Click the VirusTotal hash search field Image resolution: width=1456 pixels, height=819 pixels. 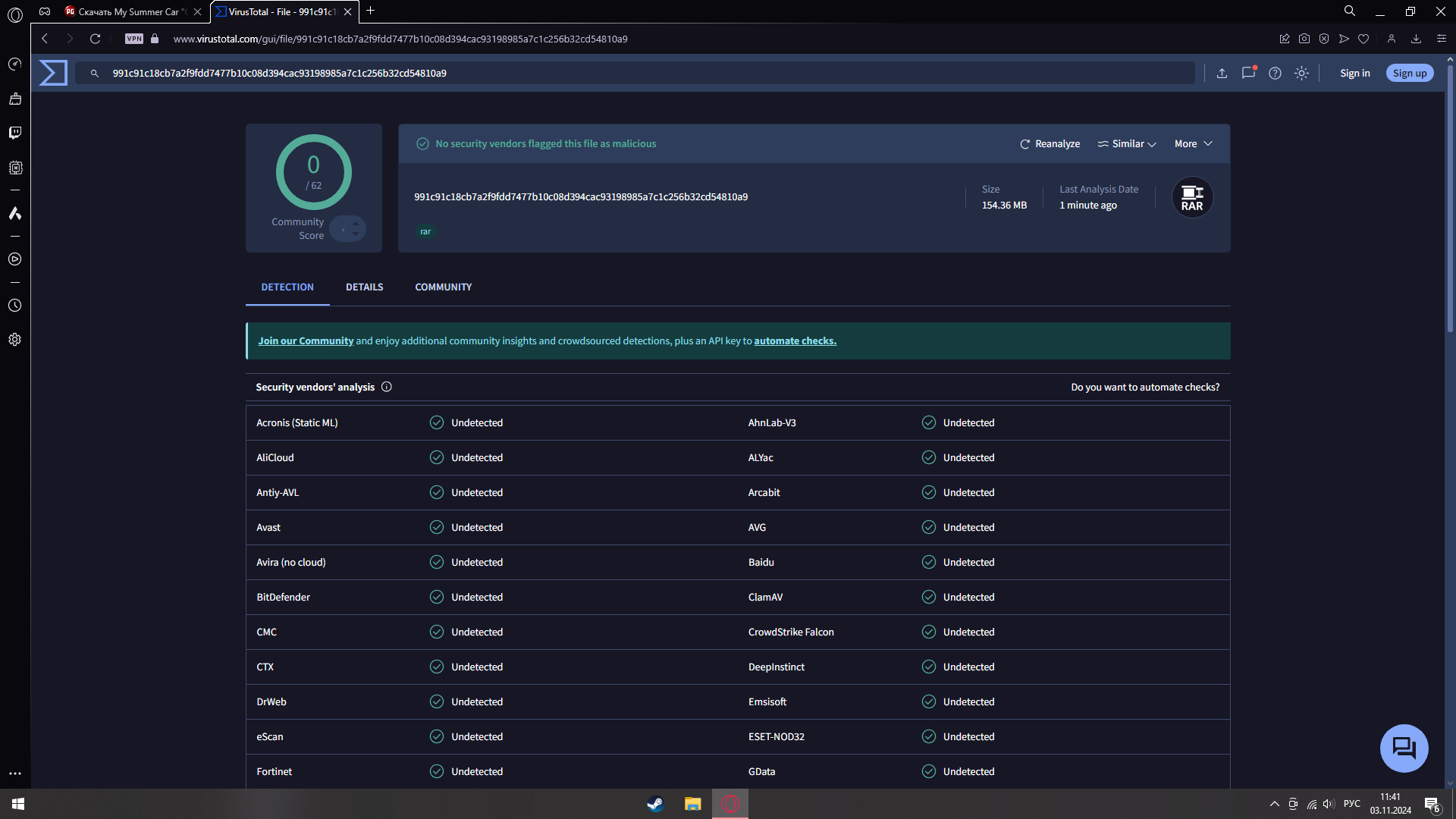[637, 74]
